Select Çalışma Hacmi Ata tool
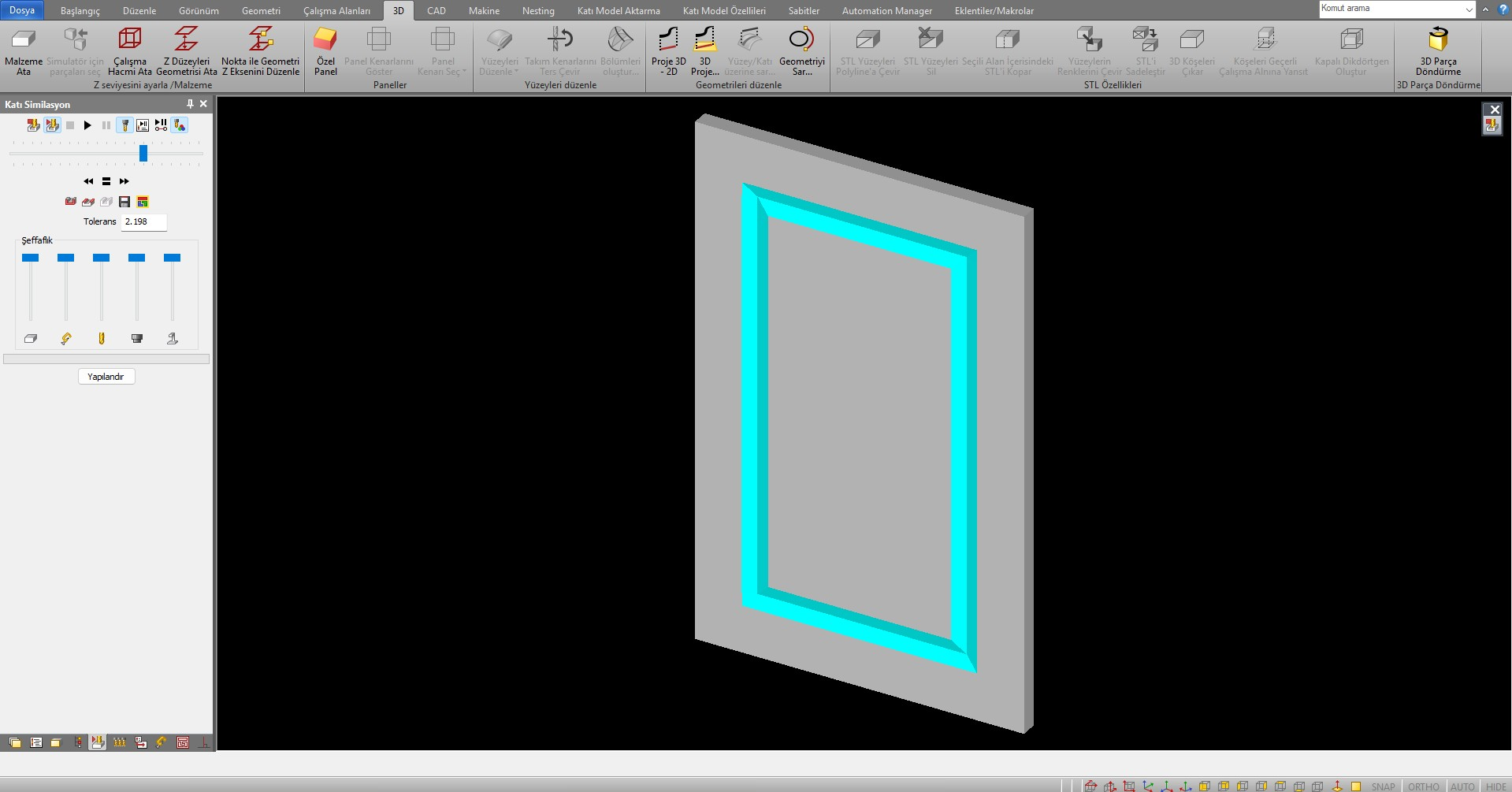The height and width of the screenshot is (792, 1512). pos(130,39)
